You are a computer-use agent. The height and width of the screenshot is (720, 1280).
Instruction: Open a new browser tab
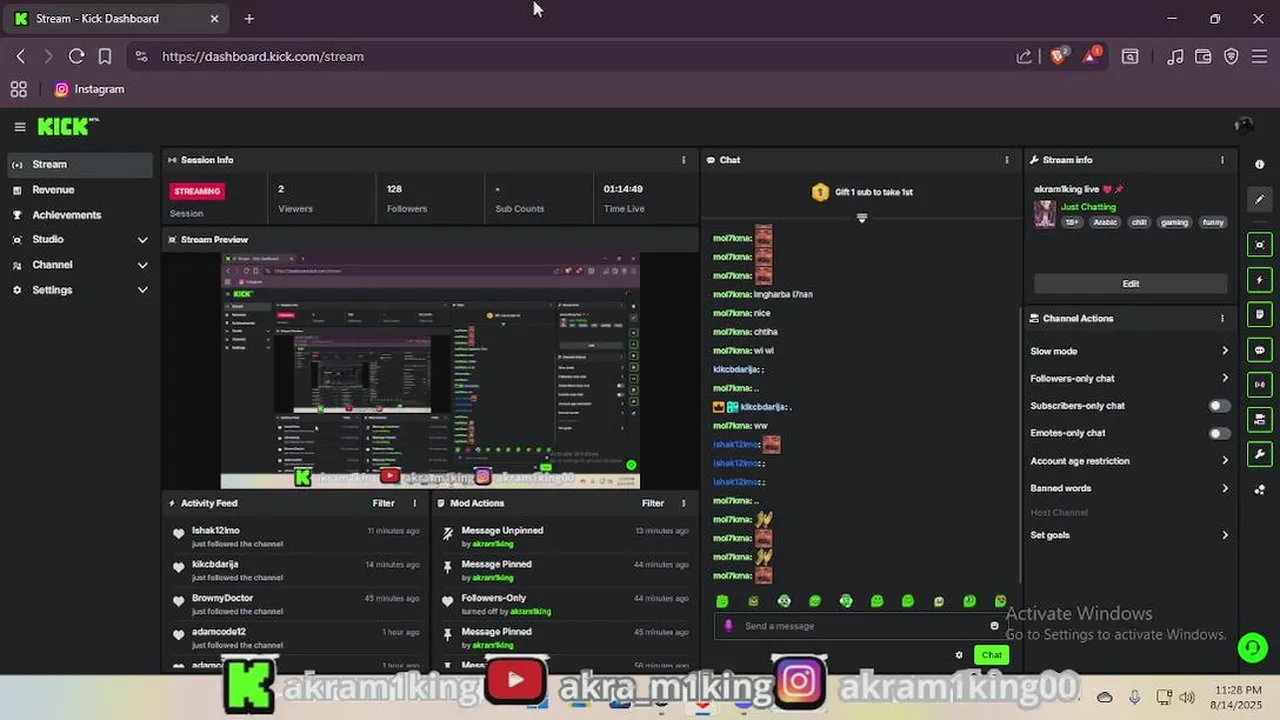coord(249,18)
